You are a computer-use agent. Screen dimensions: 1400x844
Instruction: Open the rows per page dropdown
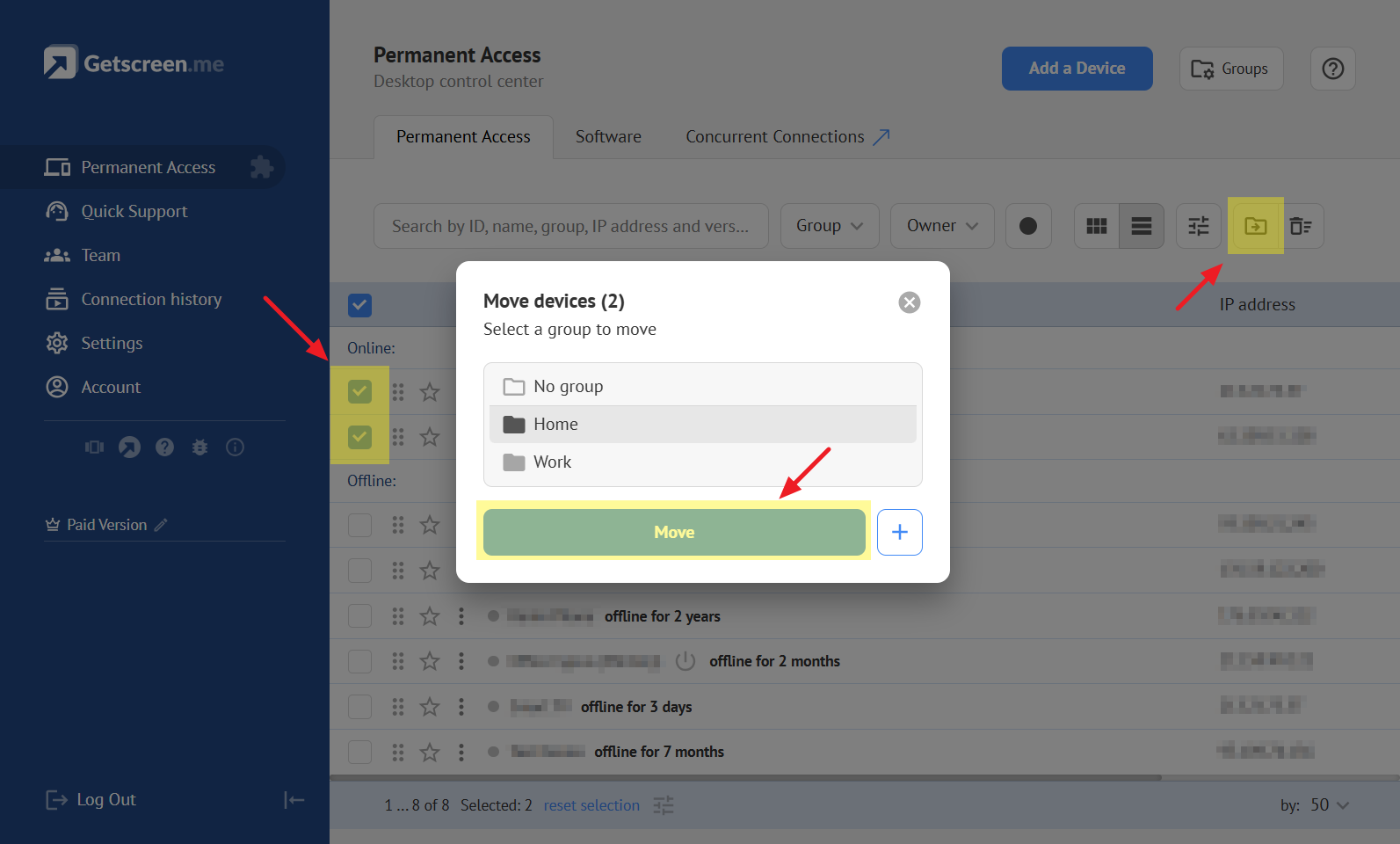tap(1328, 805)
